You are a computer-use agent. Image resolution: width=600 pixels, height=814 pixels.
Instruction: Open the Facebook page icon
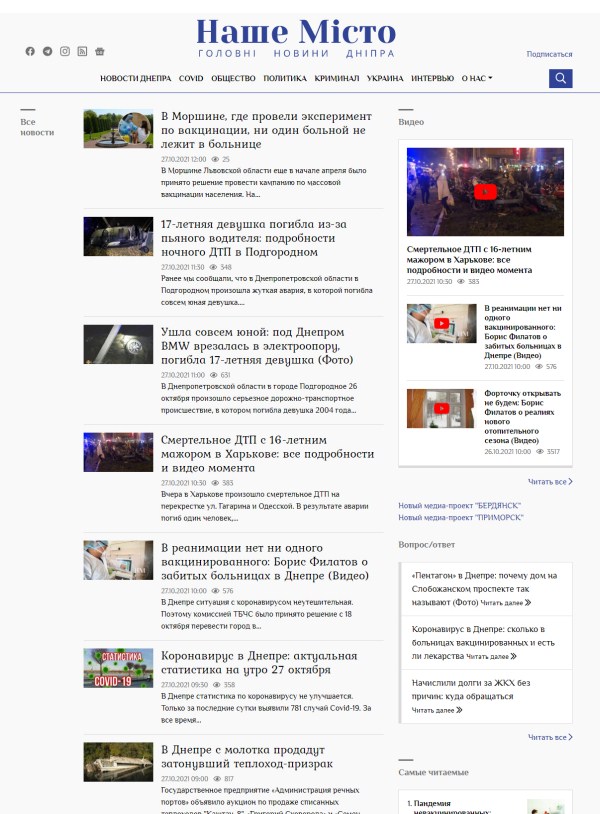(30, 51)
